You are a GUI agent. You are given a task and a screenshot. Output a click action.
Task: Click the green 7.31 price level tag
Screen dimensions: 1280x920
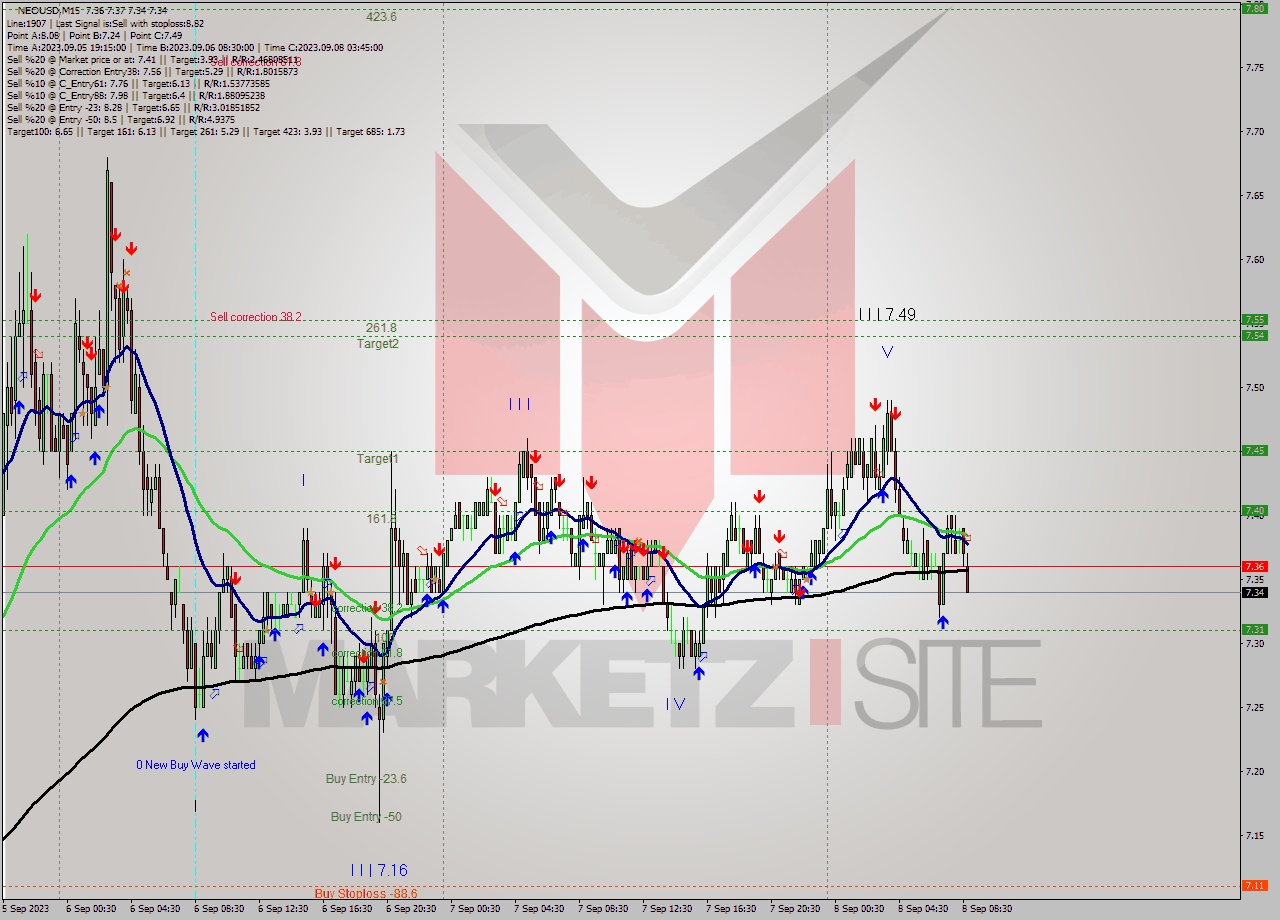(1254, 629)
